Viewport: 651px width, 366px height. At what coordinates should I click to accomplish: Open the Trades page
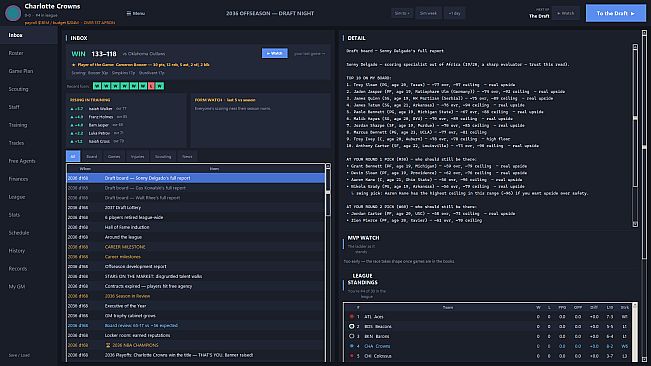pyautogui.click(x=28, y=143)
